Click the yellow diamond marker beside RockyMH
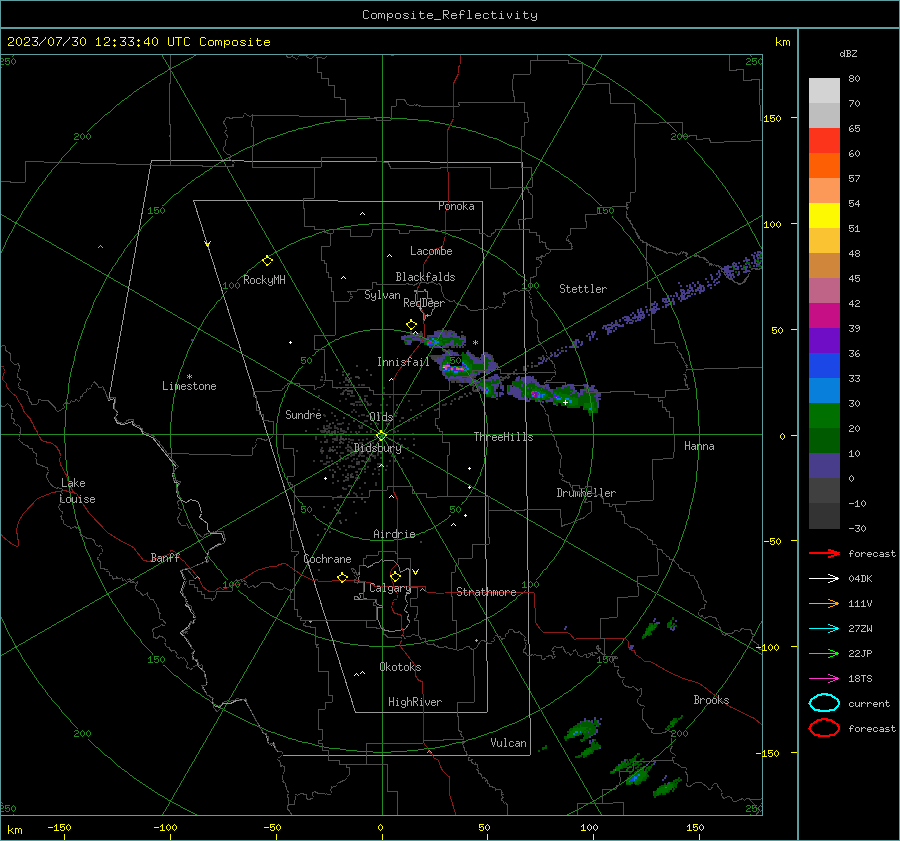 click(267, 261)
